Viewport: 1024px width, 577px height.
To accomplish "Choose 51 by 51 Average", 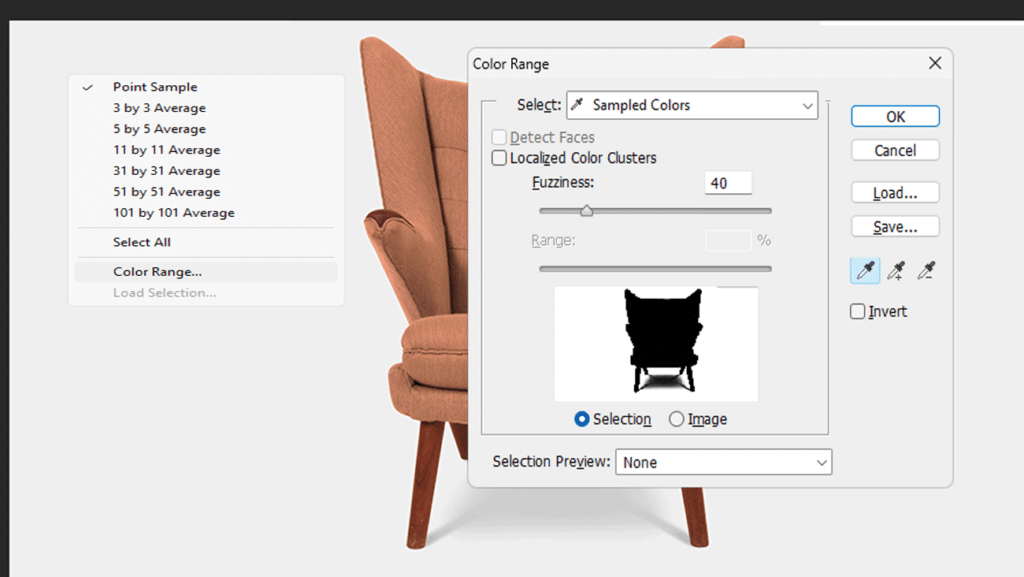I will 206,191.
